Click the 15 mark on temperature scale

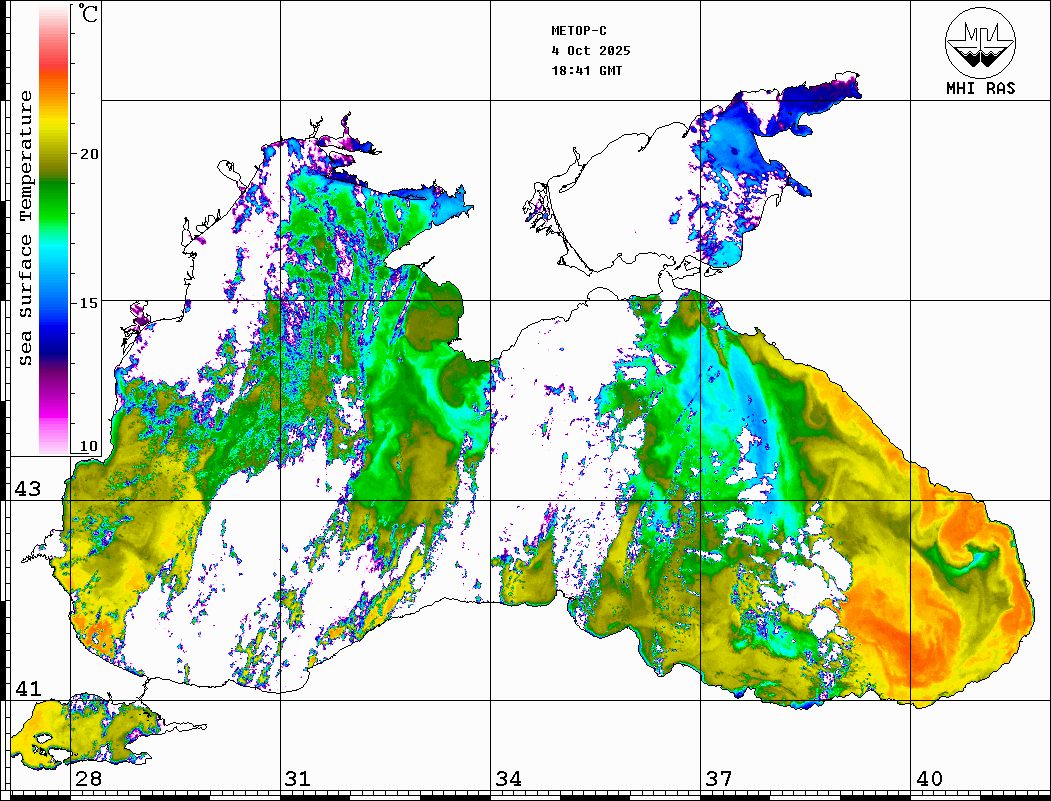pos(89,302)
